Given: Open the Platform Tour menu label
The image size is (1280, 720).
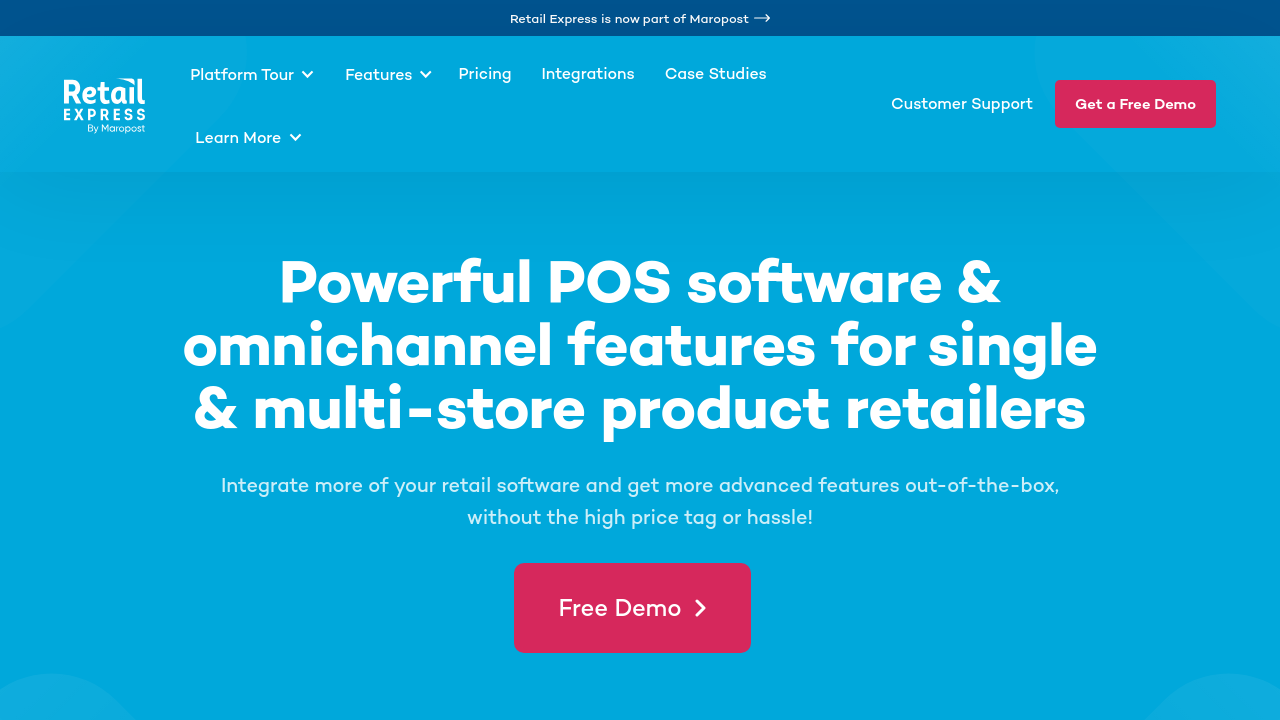Looking at the screenshot, I should (242, 74).
